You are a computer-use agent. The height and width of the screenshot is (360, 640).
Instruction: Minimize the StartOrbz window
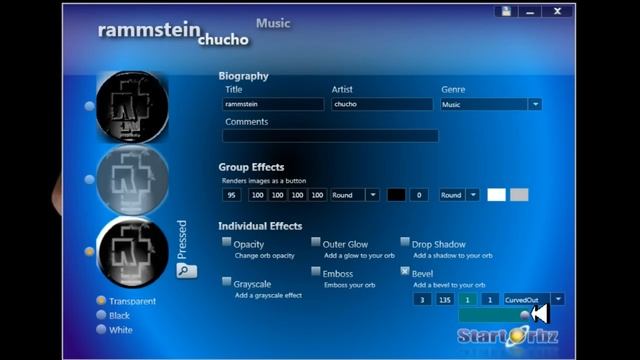pos(530,11)
